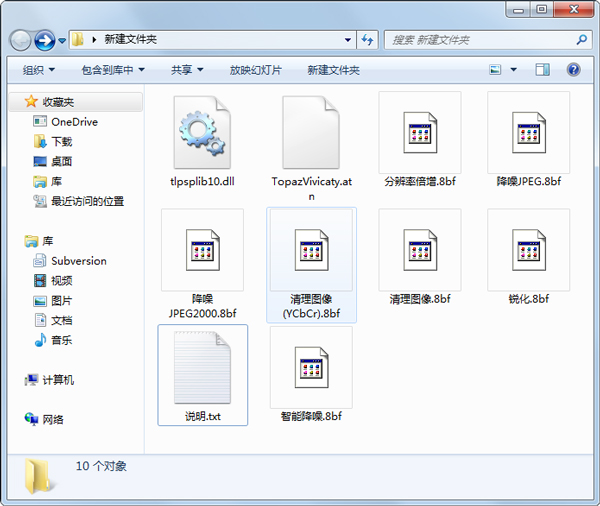The width and height of the screenshot is (600, 506).
Task: Click the 锐化.8bf file name
Action: point(529,299)
